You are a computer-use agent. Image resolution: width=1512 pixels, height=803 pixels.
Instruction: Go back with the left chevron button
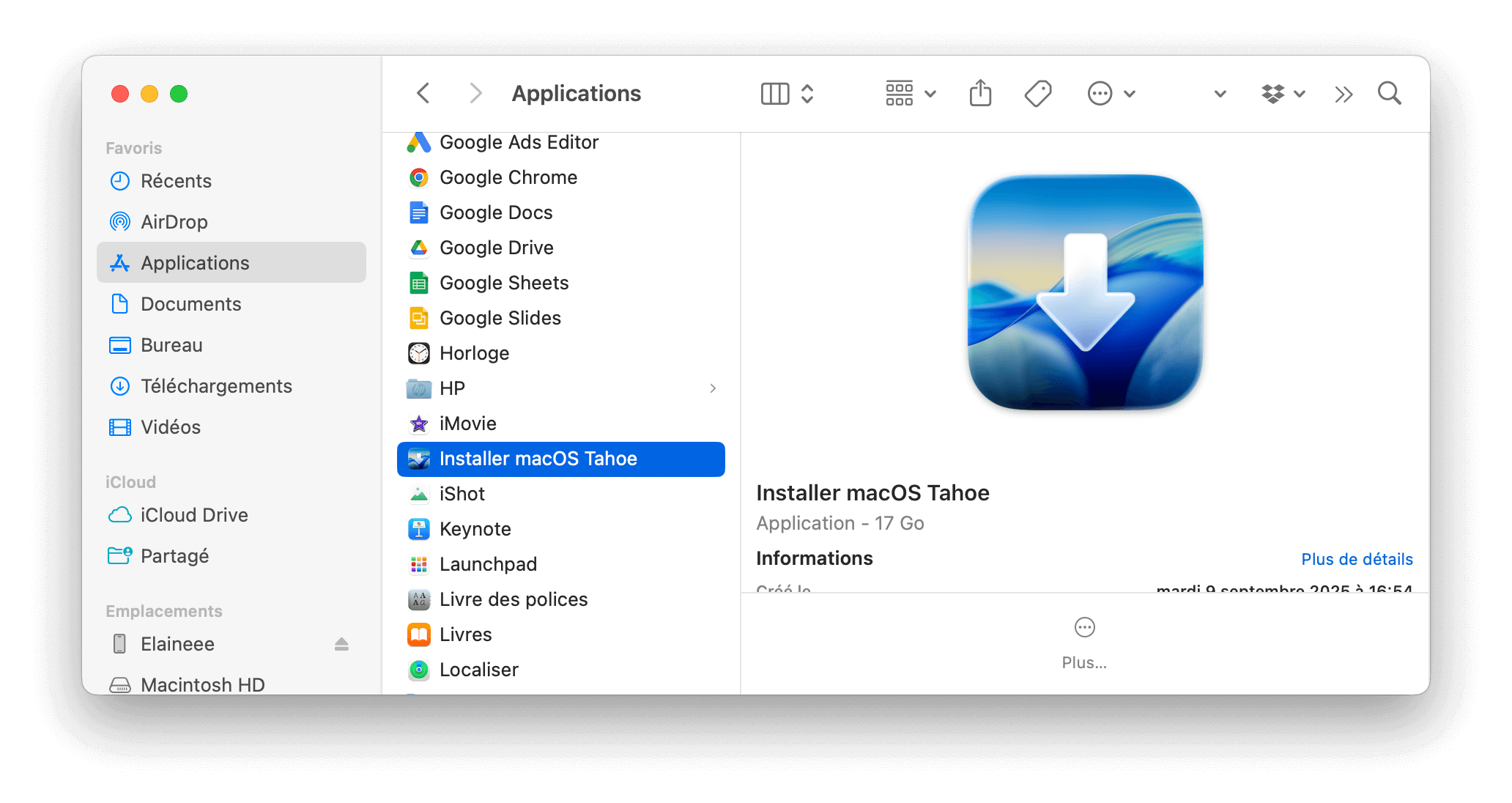423,93
